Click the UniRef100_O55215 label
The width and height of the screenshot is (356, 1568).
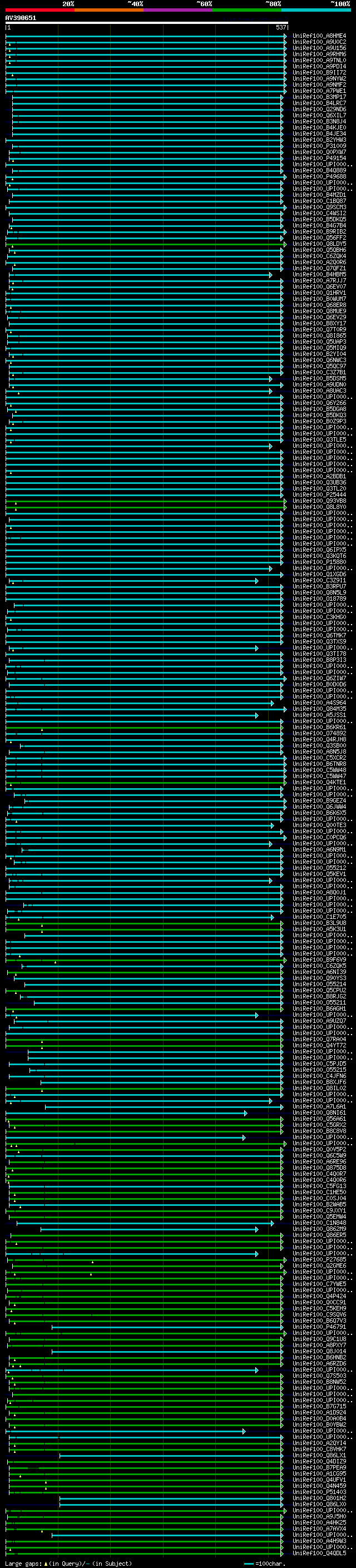pyautogui.click(x=319, y=1070)
